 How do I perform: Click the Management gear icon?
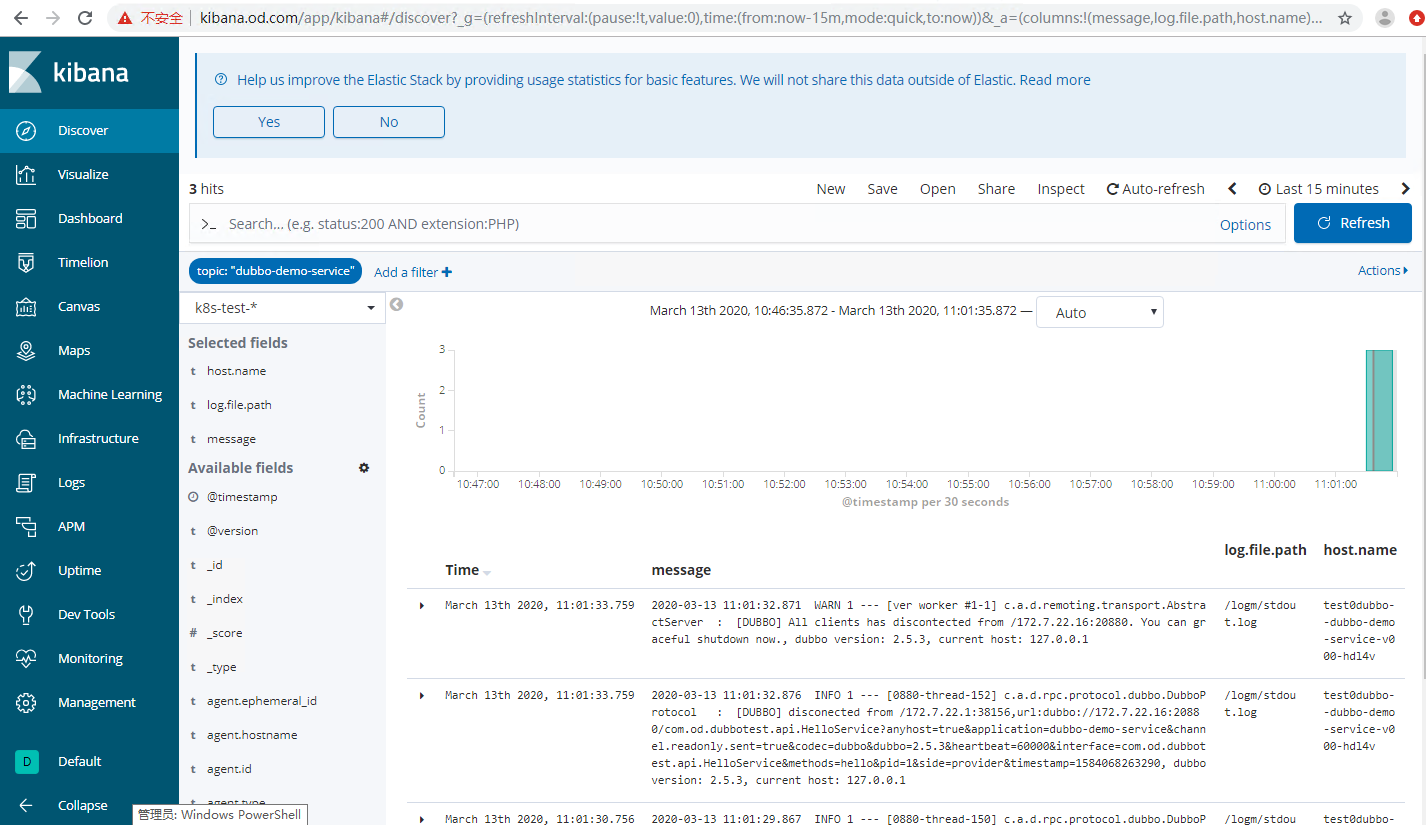(27, 703)
